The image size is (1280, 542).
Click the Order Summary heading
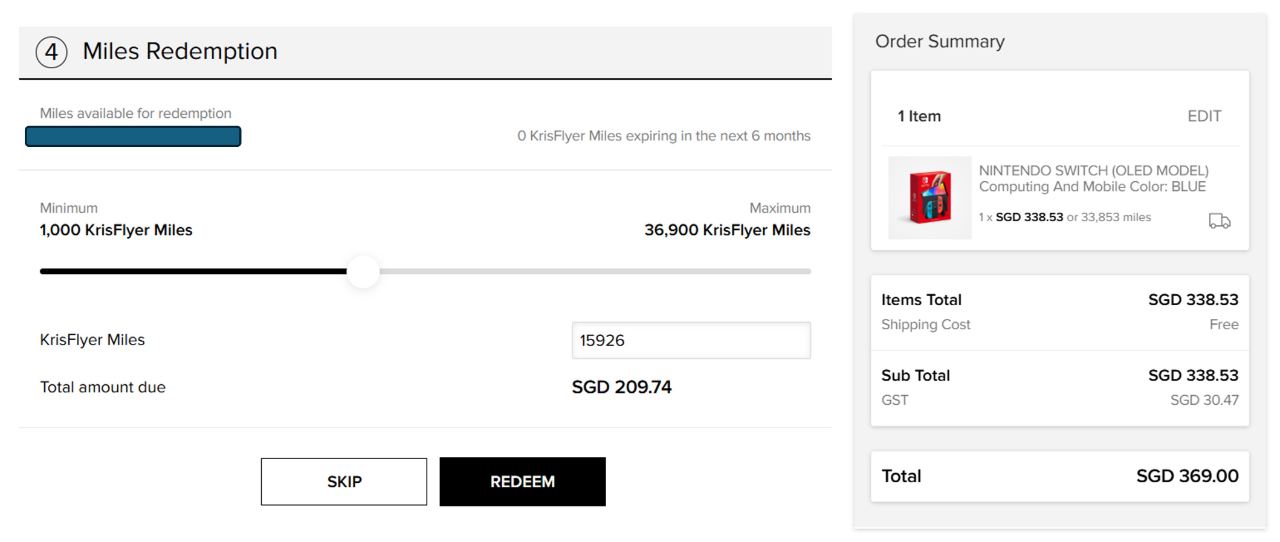coord(939,41)
